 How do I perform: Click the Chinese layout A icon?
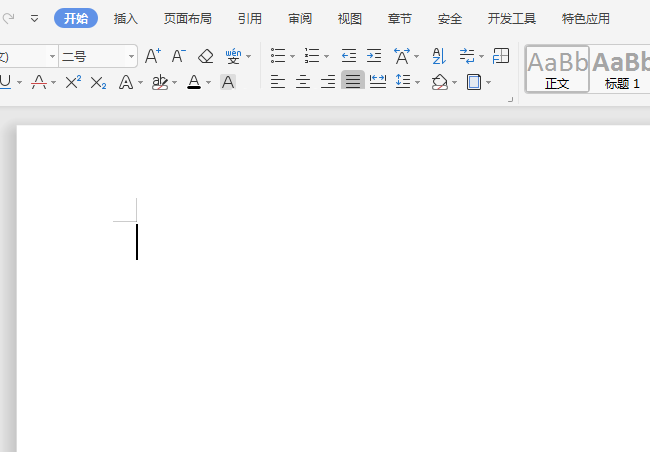point(402,56)
